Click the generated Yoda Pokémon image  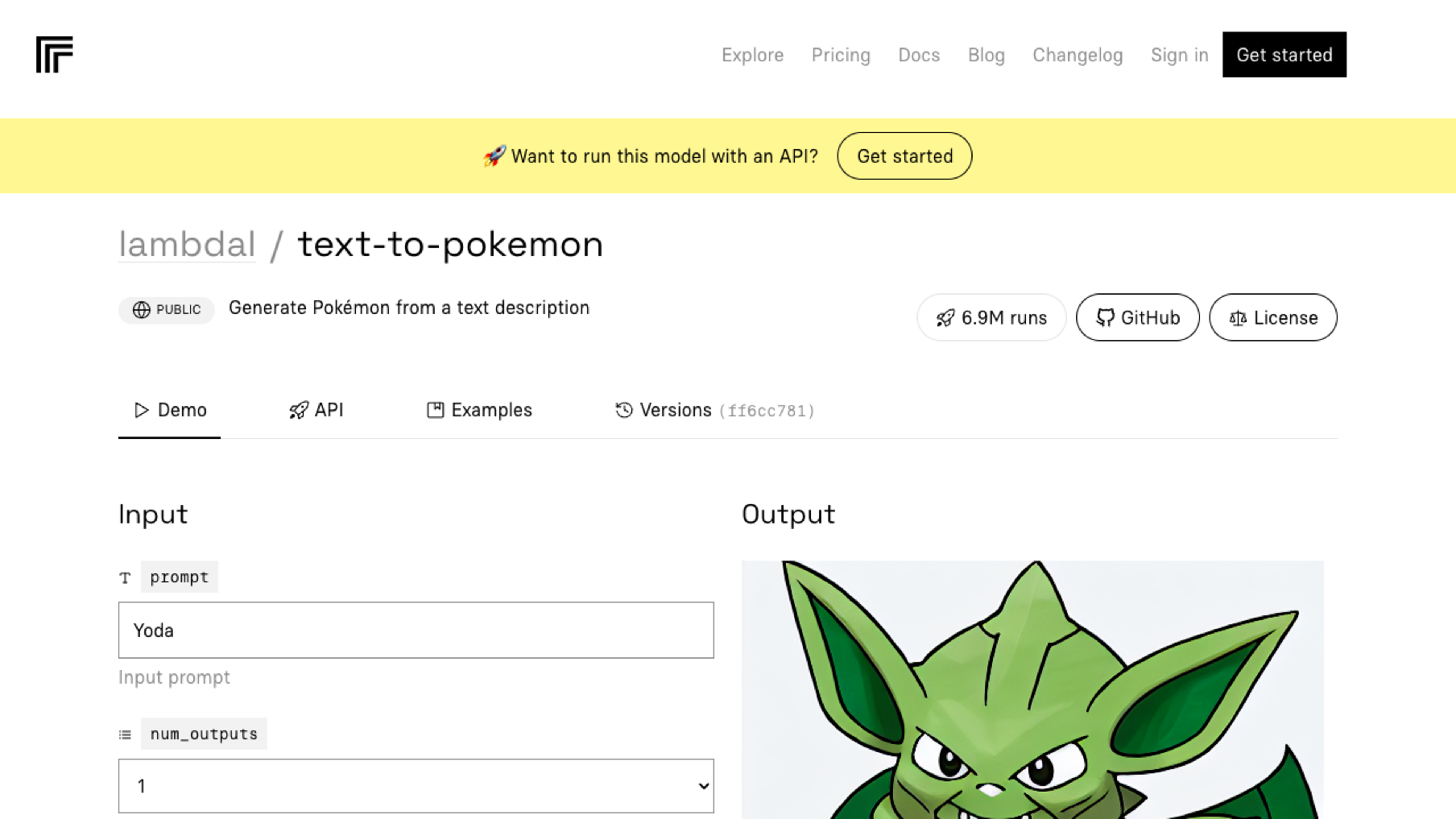tap(1032, 690)
